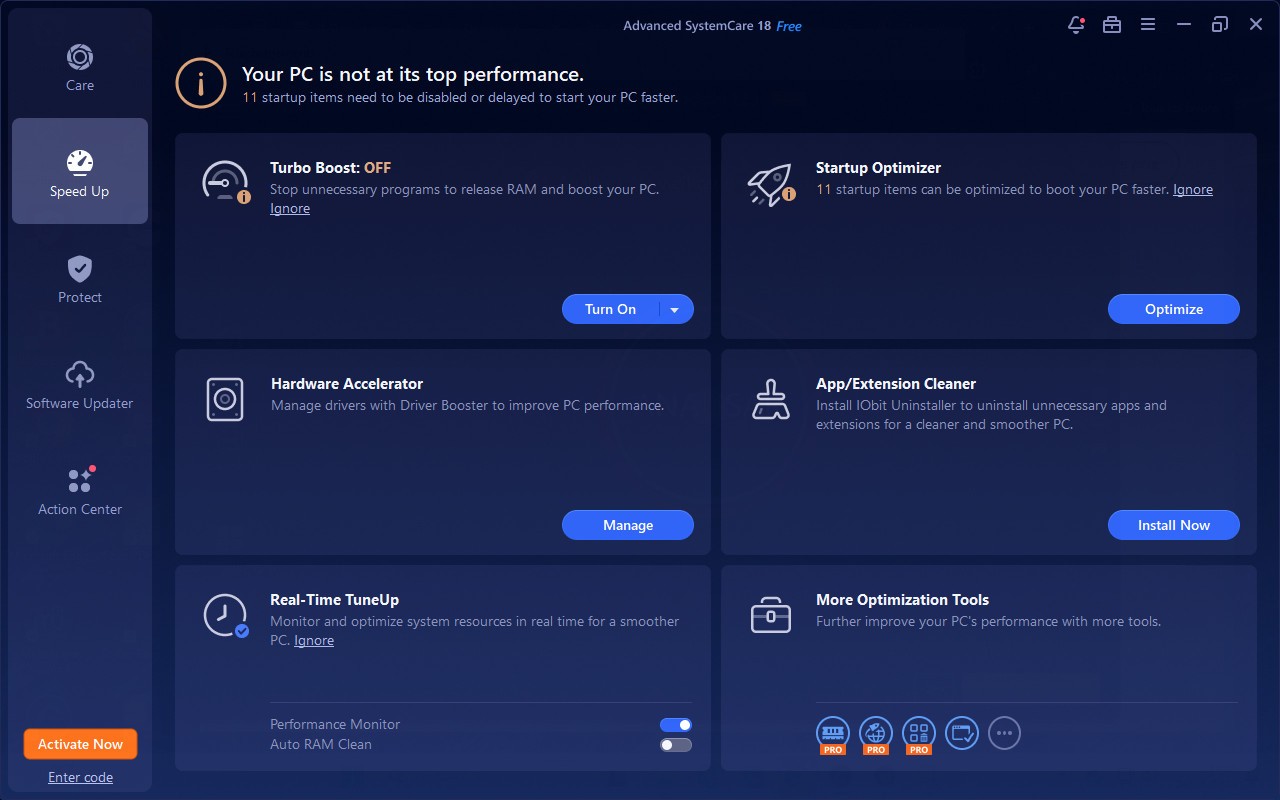This screenshot has height=800, width=1280.
Task: Toggle the Performance Monitor switch
Action: tap(676, 725)
